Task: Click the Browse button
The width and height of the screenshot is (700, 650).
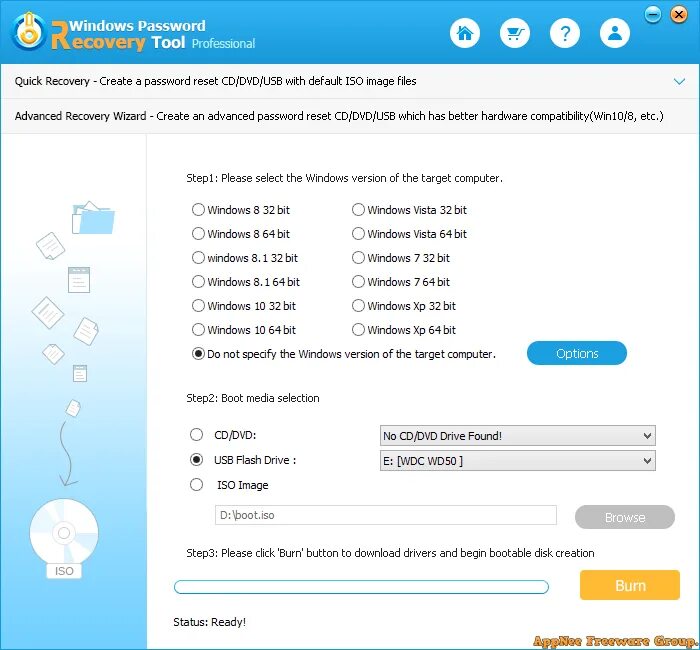Action: click(625, 517)
